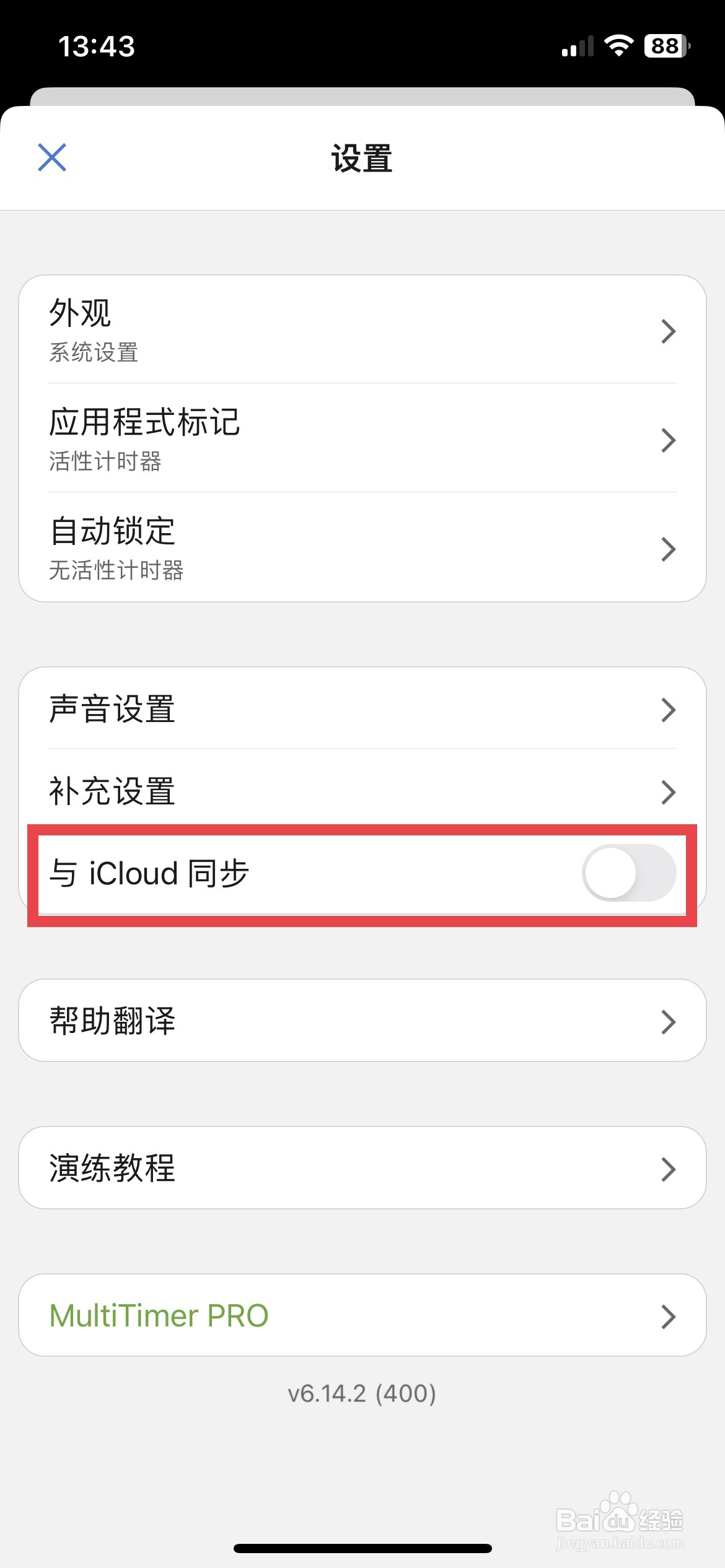725x1568 pixels.
Task: Open the 帮助翻译 help translate row
Action: [362, 1021]
